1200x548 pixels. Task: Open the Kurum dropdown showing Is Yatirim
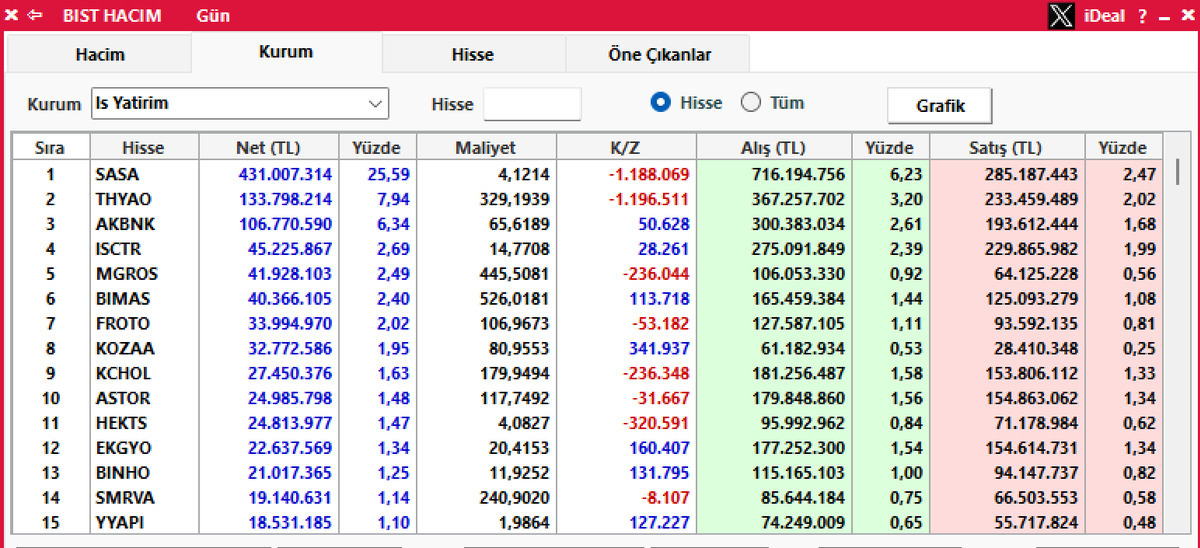(240, 103)
